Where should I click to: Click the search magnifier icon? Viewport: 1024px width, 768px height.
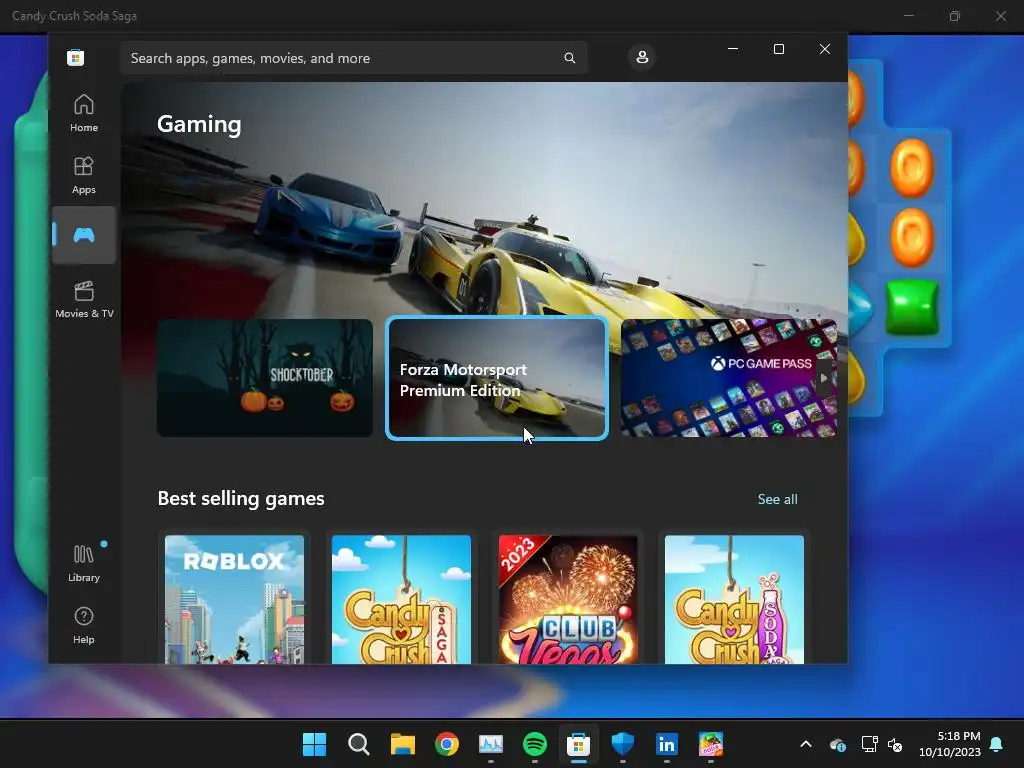click(x=569, y=58)
